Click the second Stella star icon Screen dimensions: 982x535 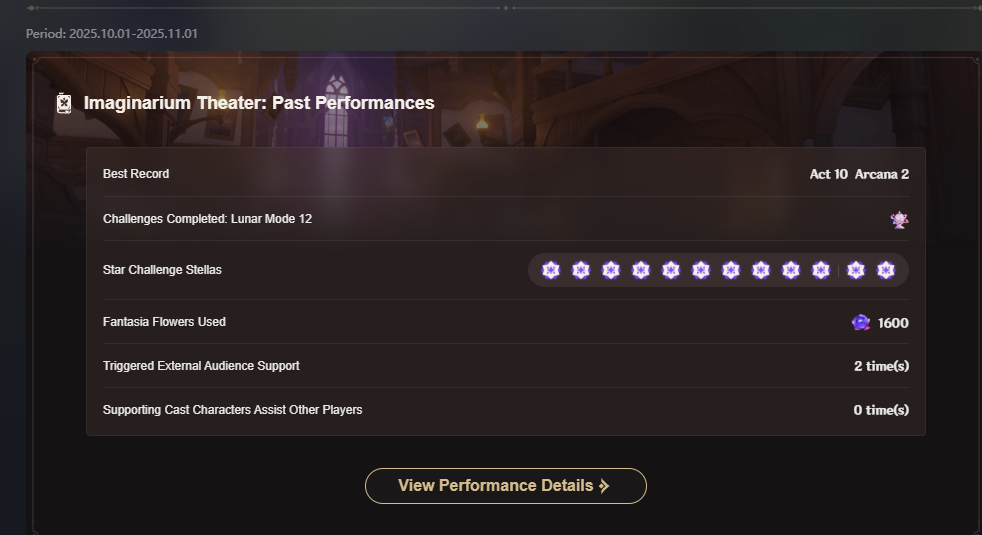[580, 270]
